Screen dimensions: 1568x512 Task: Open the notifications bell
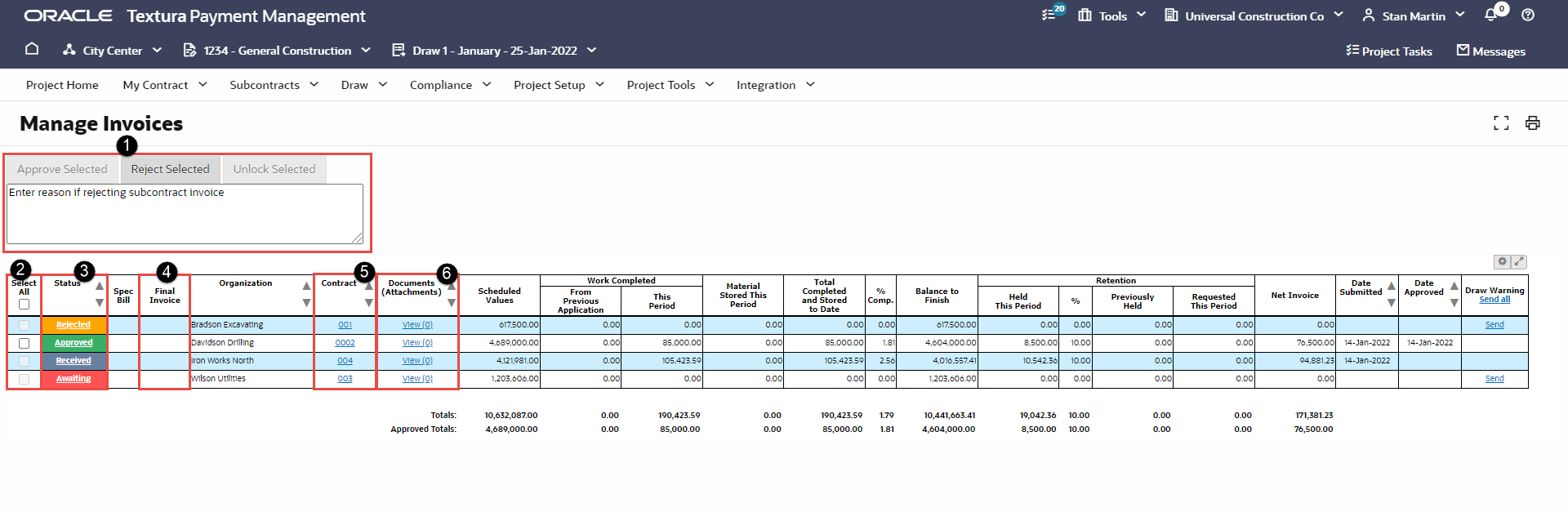point(1490,15)
